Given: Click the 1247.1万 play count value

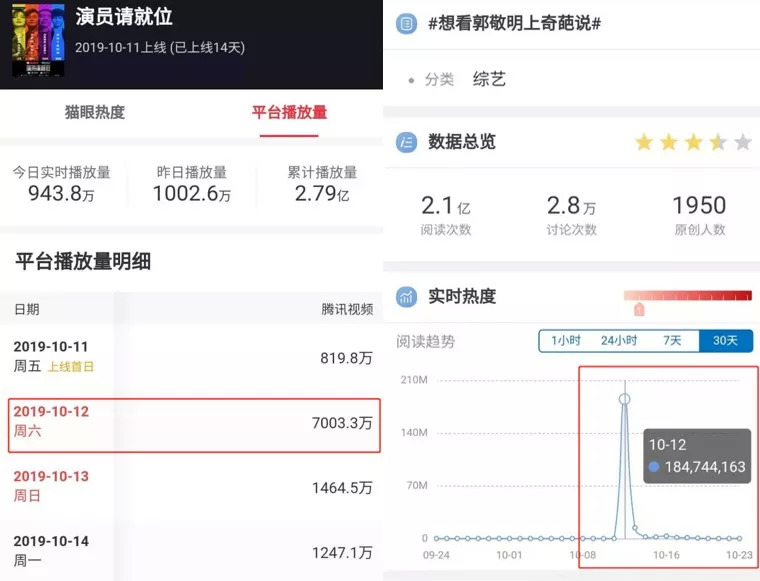Looking at the screenshot, I should [342, 553].
